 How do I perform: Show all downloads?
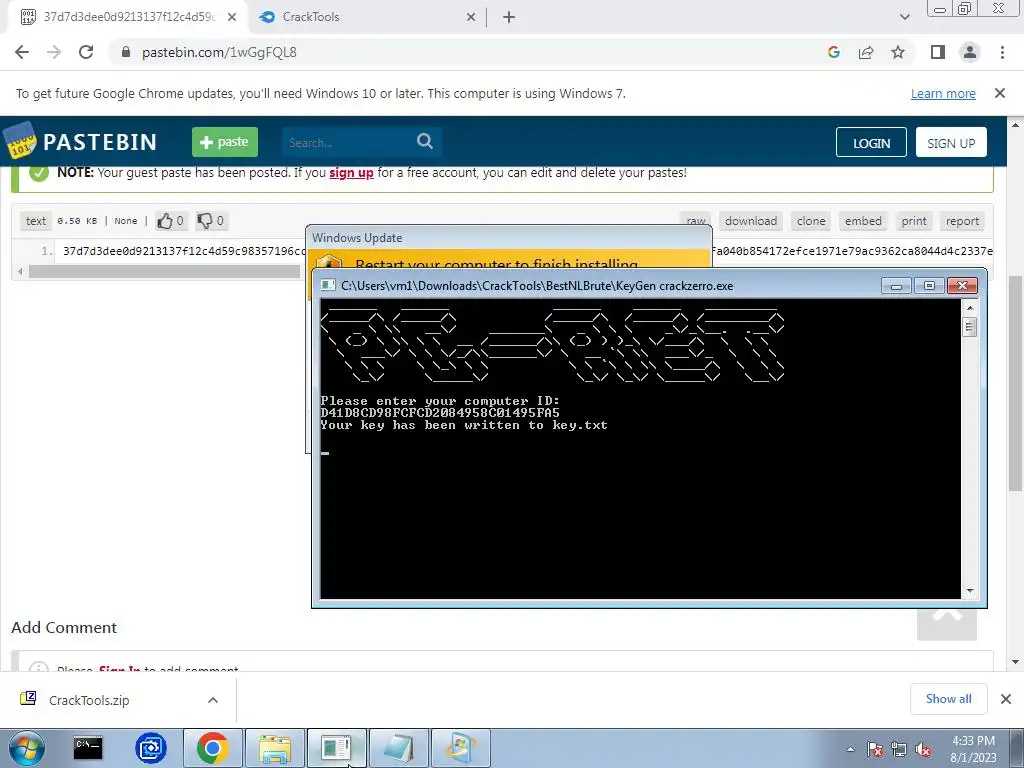(948, 699)
